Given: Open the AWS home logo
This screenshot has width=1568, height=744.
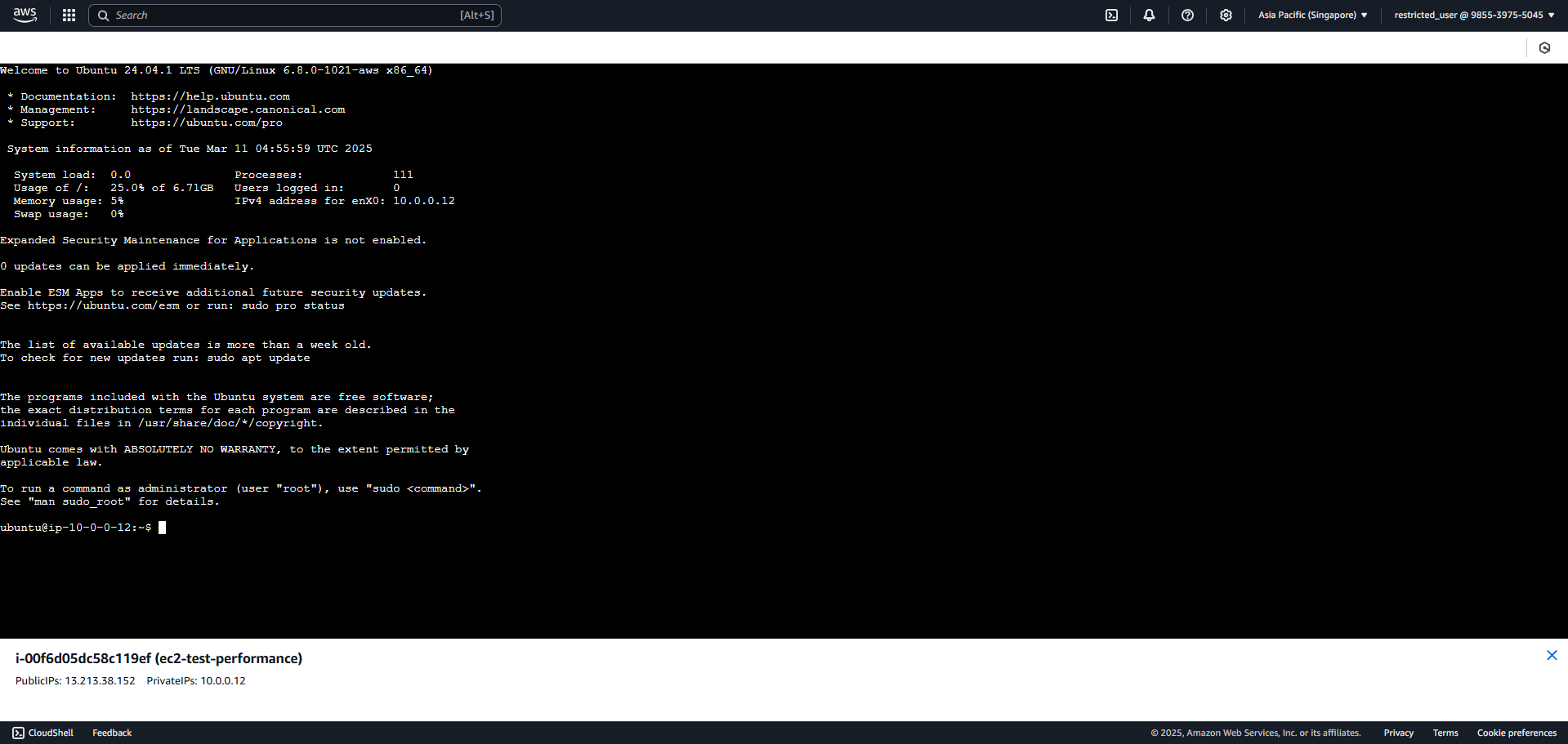Looking at the screenshot, I should point(25,15).
